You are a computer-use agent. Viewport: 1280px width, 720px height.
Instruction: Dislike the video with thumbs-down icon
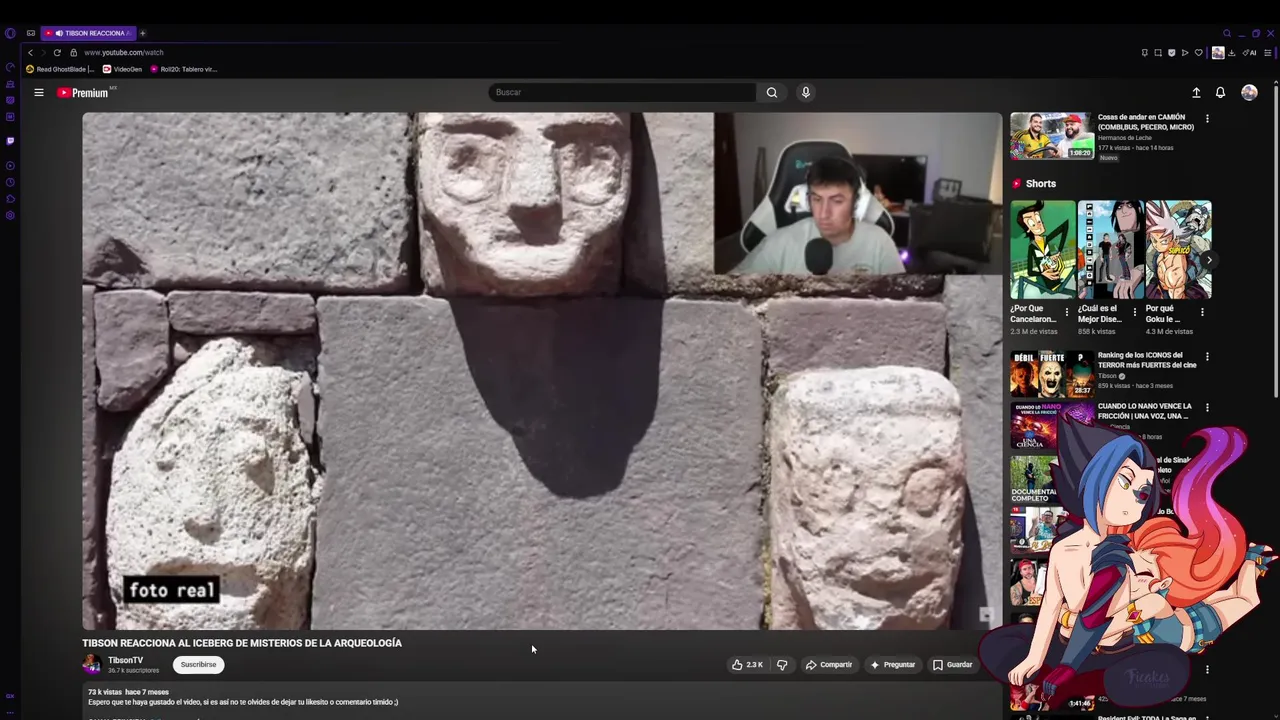pyautogui.click(x=782, y=664)
